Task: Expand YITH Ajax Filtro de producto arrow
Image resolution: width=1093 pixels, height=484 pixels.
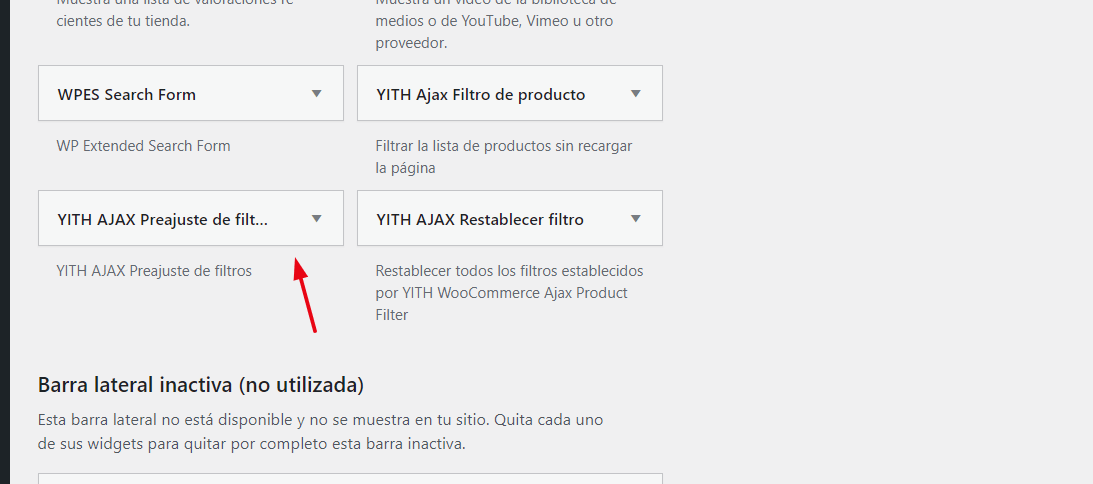Action: pyautogui.click(x=635, y=93)
